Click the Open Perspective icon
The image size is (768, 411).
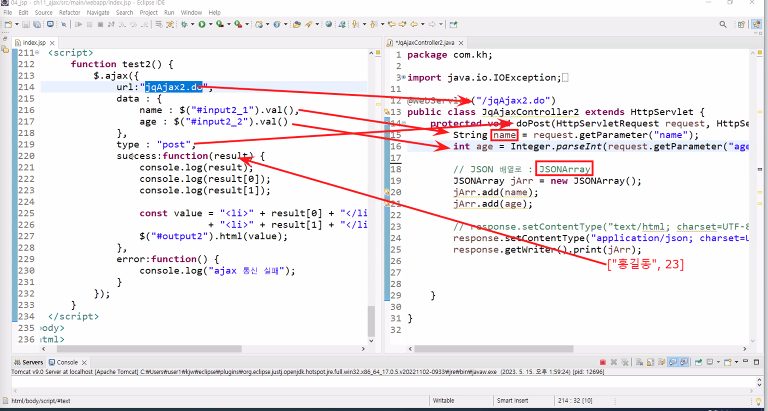coord(742,24)
